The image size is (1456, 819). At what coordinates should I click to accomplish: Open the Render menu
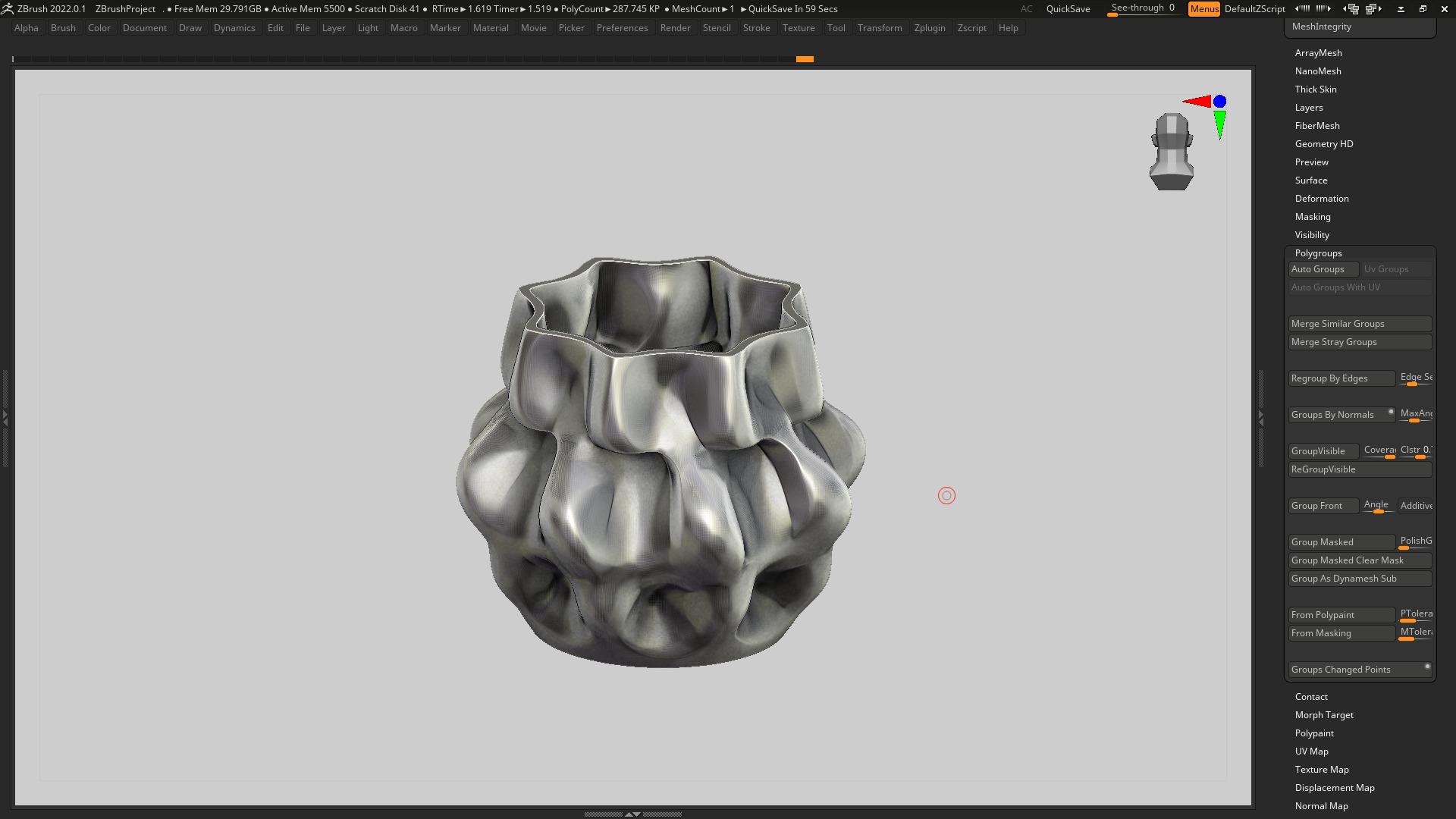[x=675, y=28]
